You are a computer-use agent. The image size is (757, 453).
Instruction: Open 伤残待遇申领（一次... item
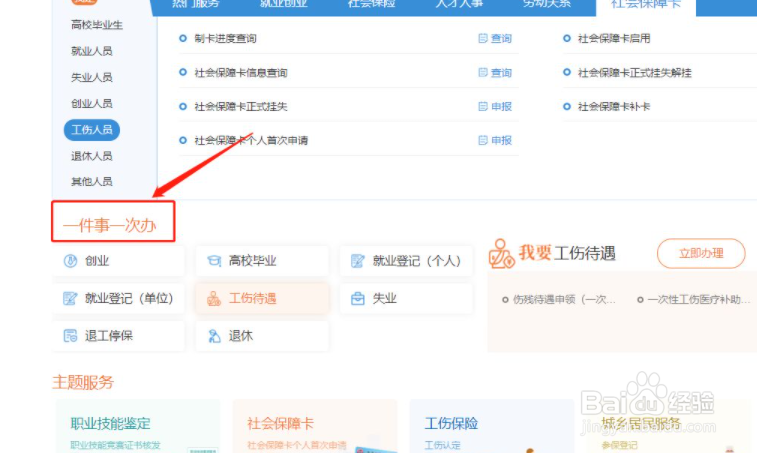coord(563,299)
